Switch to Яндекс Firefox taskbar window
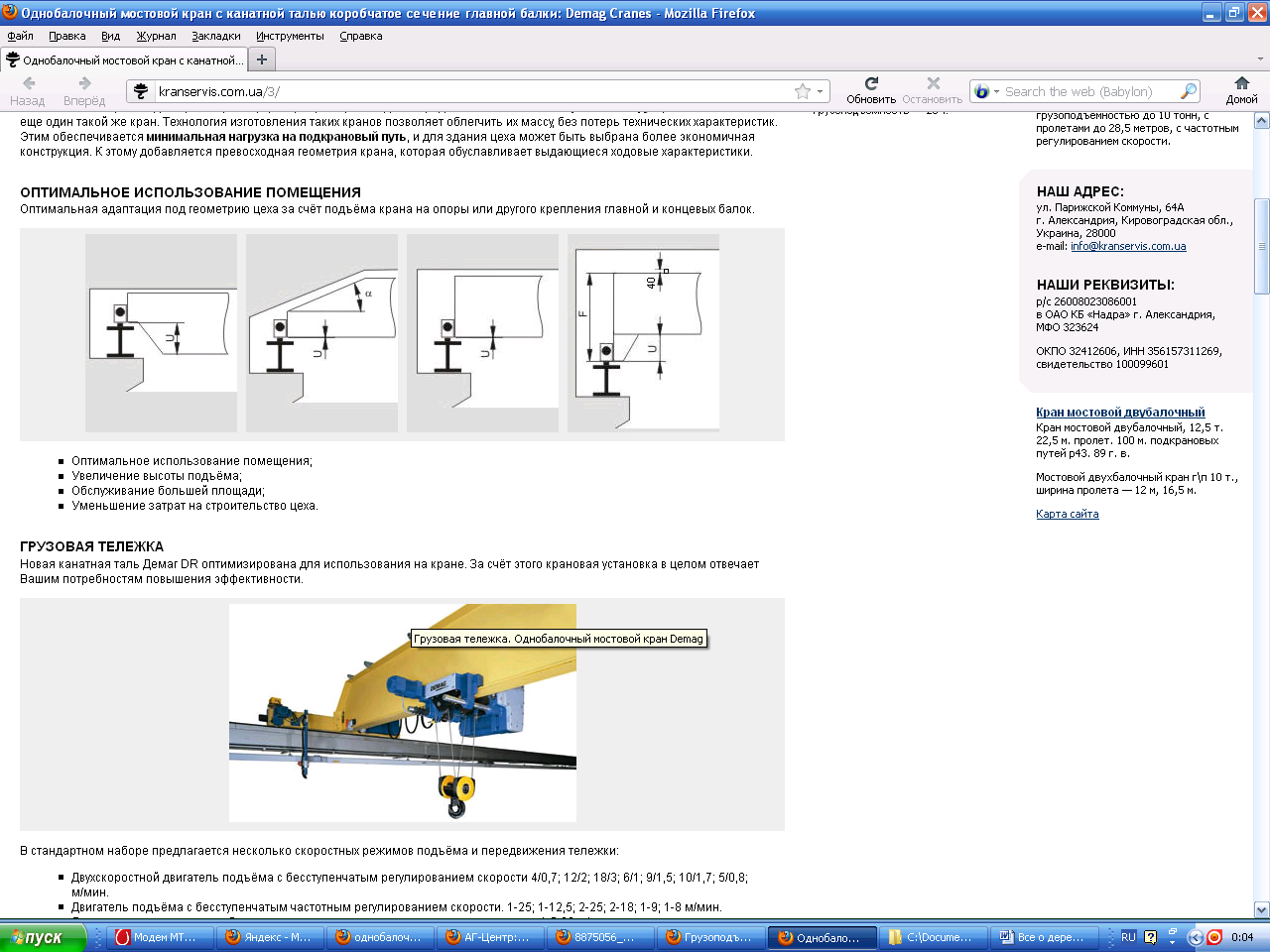The width and height of the screenshot is (1270, 952). click(270, 937)
